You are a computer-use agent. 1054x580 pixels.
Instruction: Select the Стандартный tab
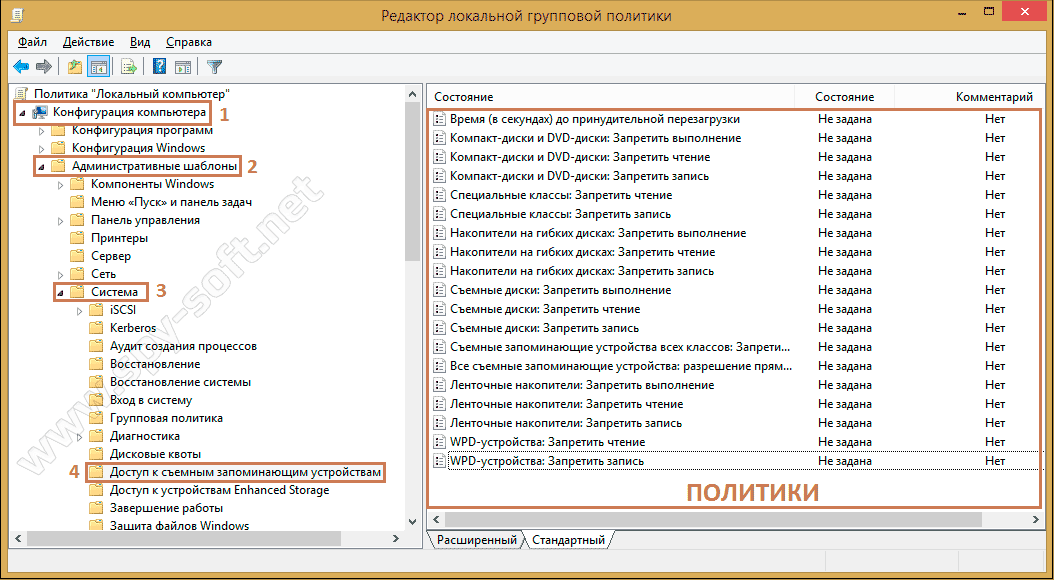(x=568, y=540)
